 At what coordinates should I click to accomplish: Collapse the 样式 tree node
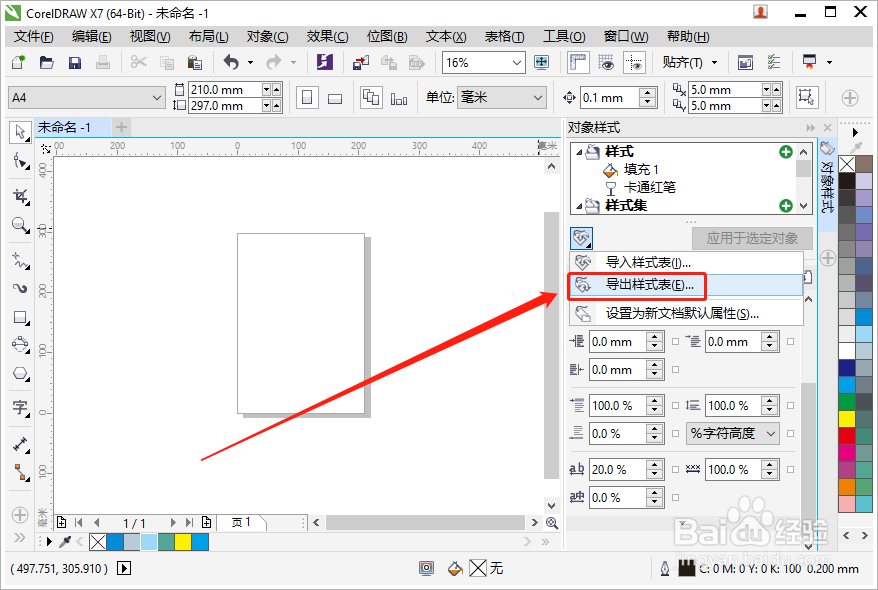point(579,152)
